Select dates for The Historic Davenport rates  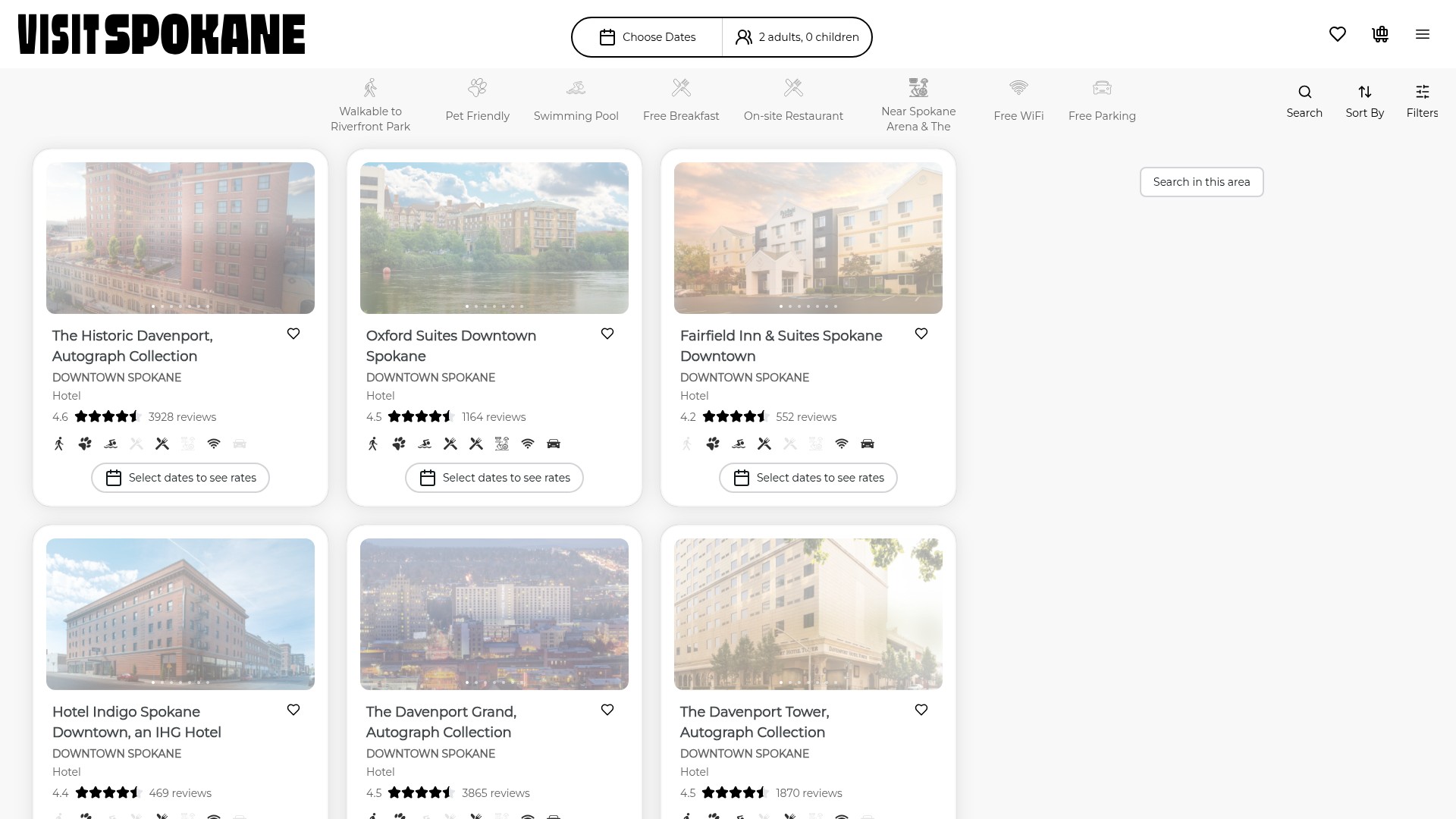pyautogui.click(x=180, y=478)
